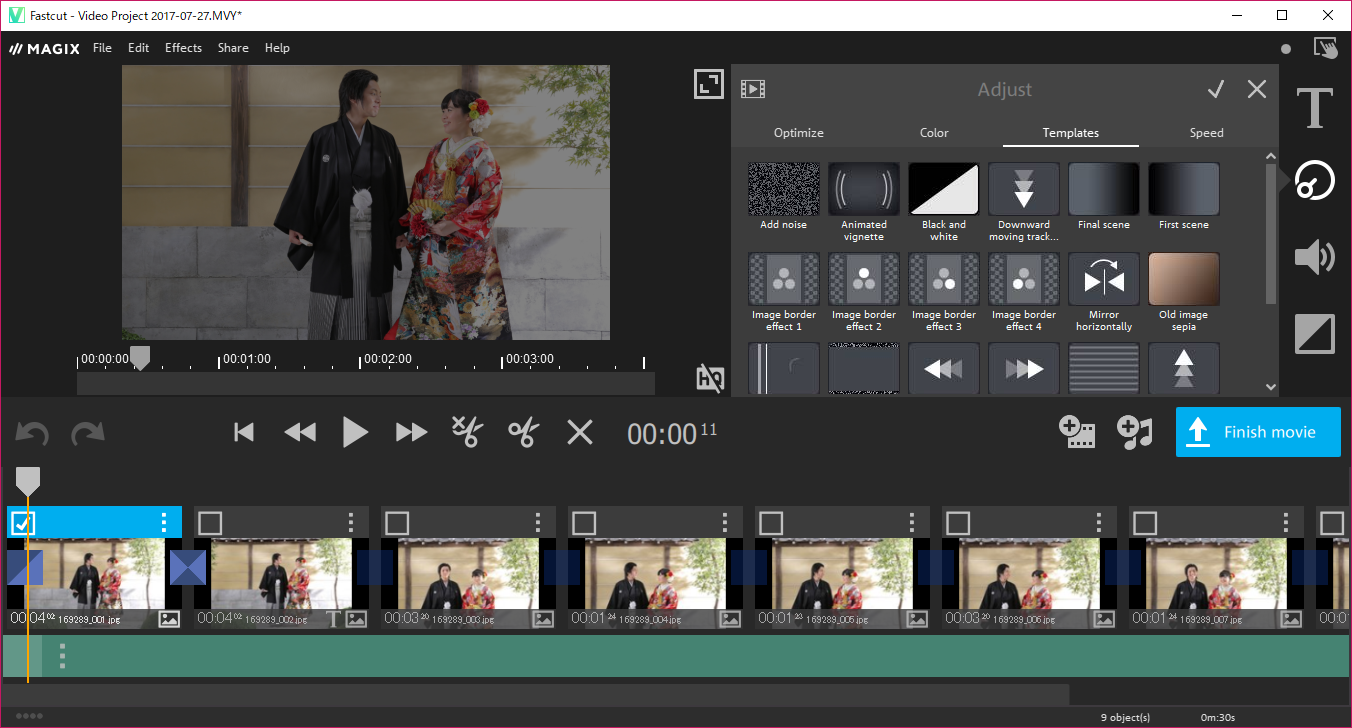
Task: Open options menu for clip 169289_004.jpg
Action: (725, 522)
